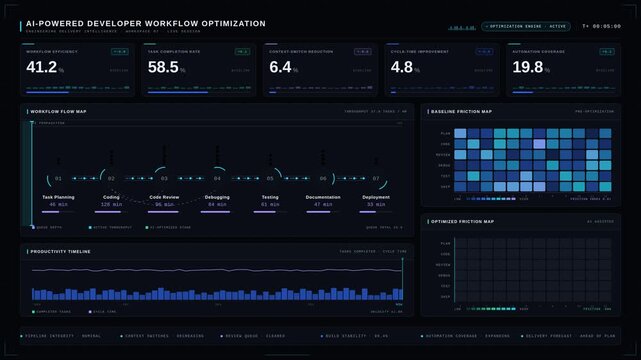Select the Workflow Efficiency 41.2% card value
The height and width of the screenshot is (360, 641).
(x=45, y=67)
